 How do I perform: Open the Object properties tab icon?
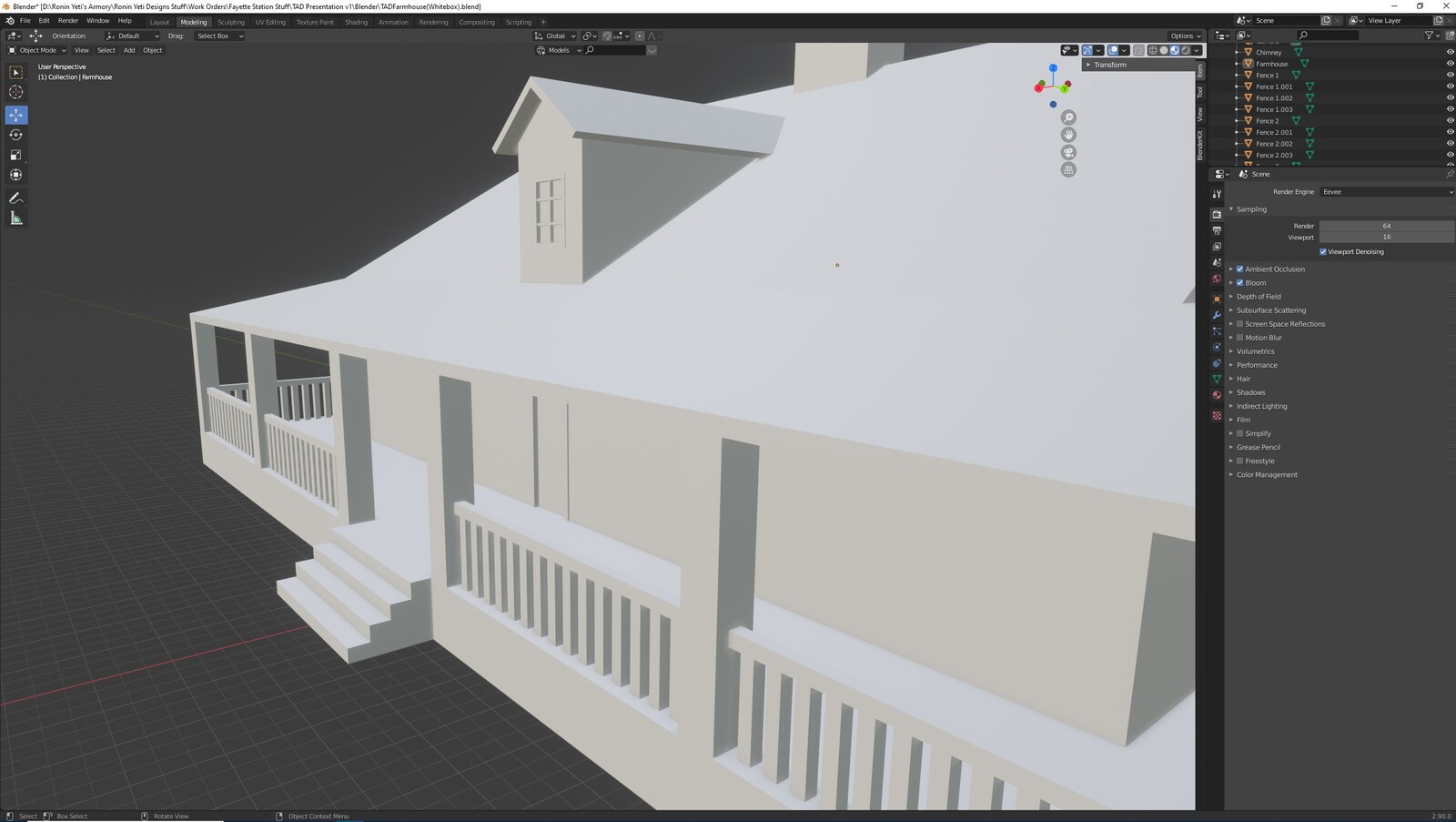pyautogui.click(x=1217, y=299)
